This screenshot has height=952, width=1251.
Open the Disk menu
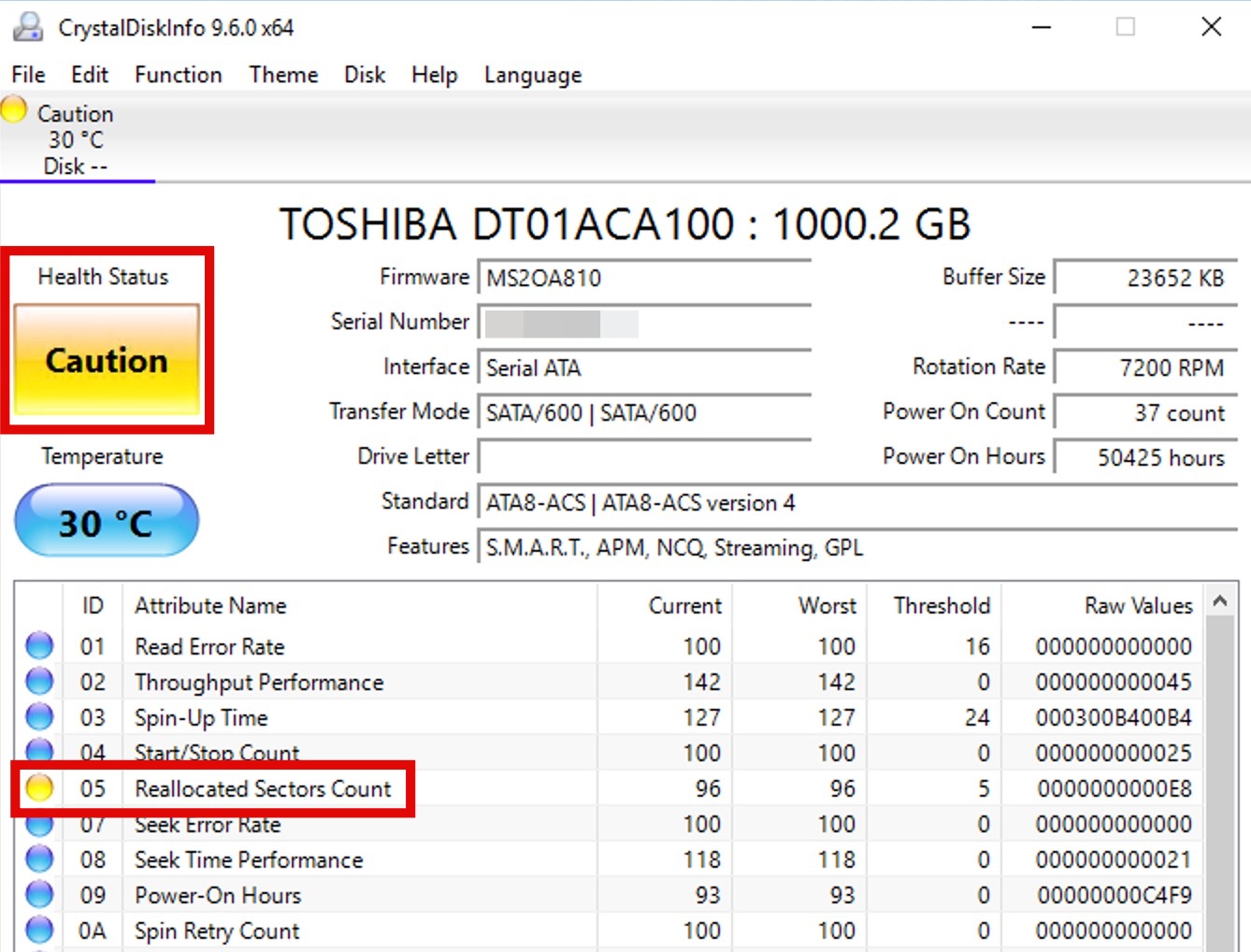[365, 75]
